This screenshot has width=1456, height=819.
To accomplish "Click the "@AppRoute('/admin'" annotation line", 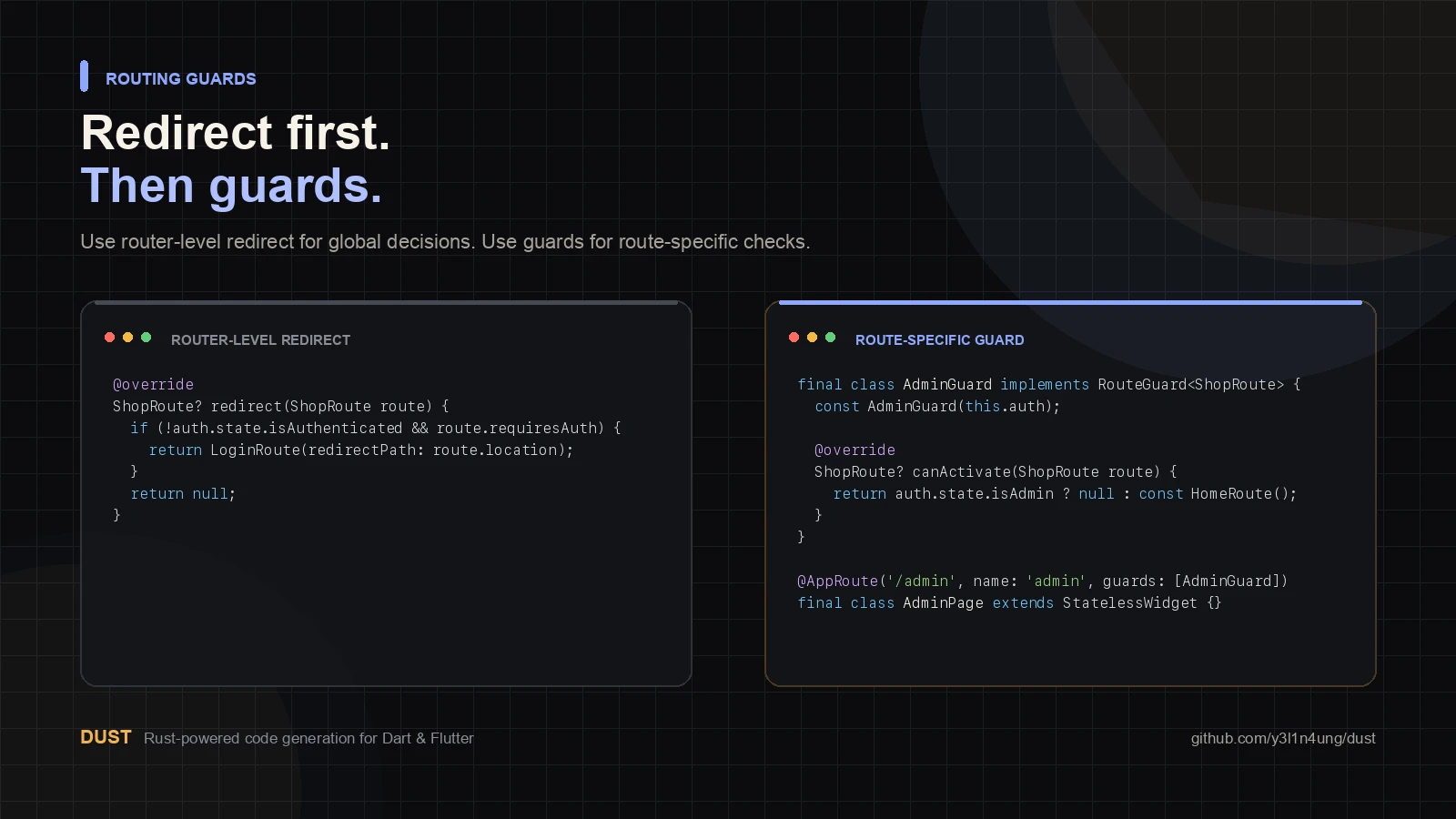I will pos(1043,581).
